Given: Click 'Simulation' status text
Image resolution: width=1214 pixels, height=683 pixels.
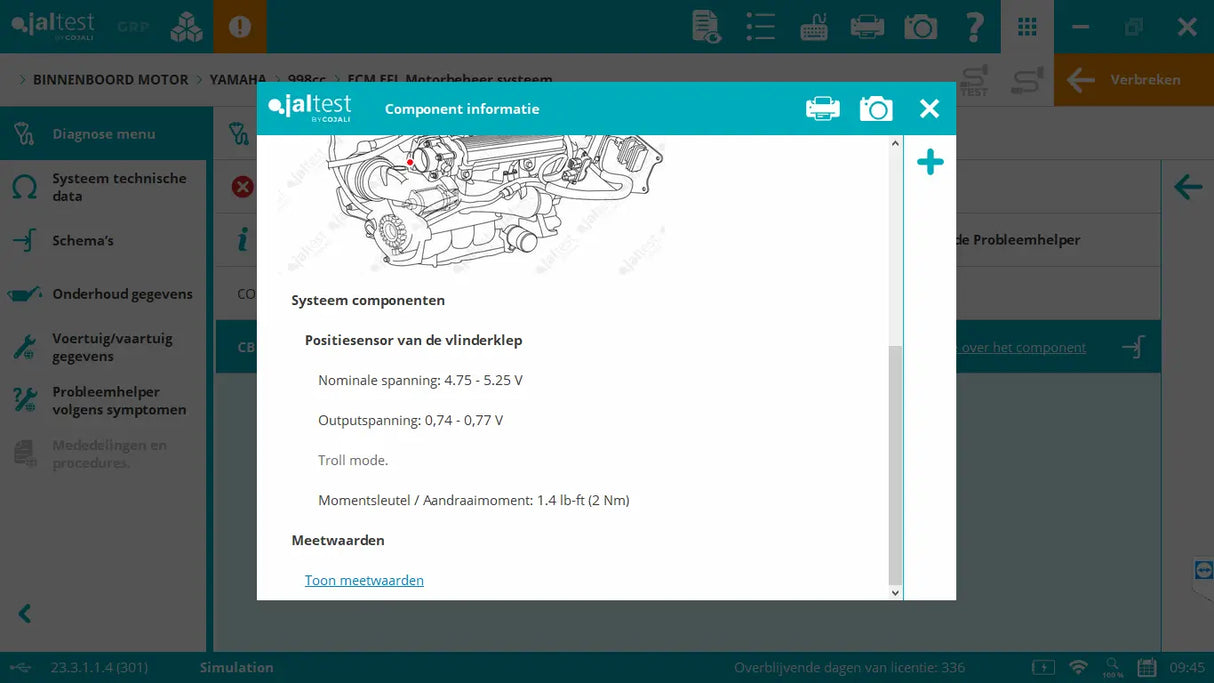Looking at the screenshot, I should 236,667.
